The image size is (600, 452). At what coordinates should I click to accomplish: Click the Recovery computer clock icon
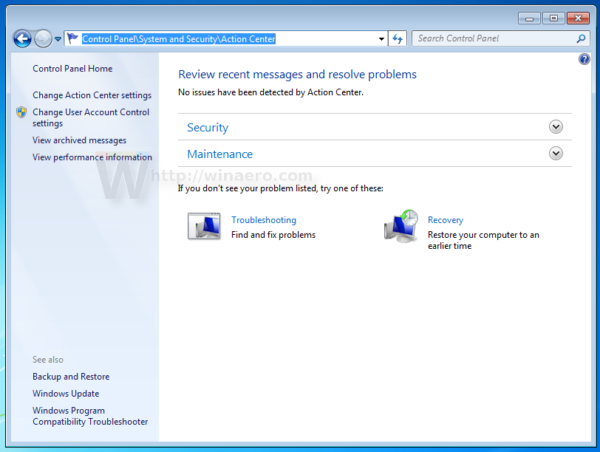401,226
